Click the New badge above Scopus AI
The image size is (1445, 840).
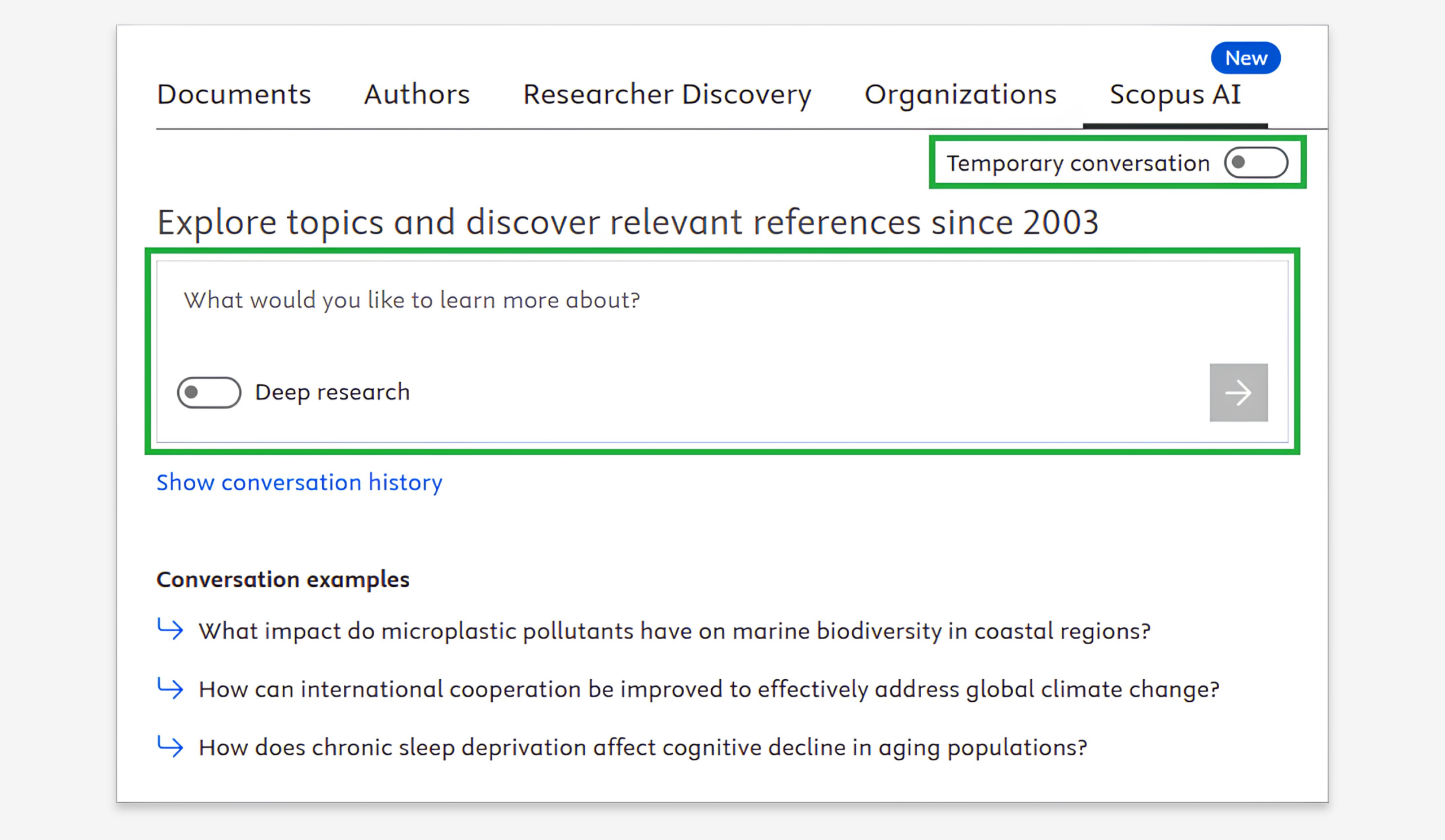[1245, 58]
